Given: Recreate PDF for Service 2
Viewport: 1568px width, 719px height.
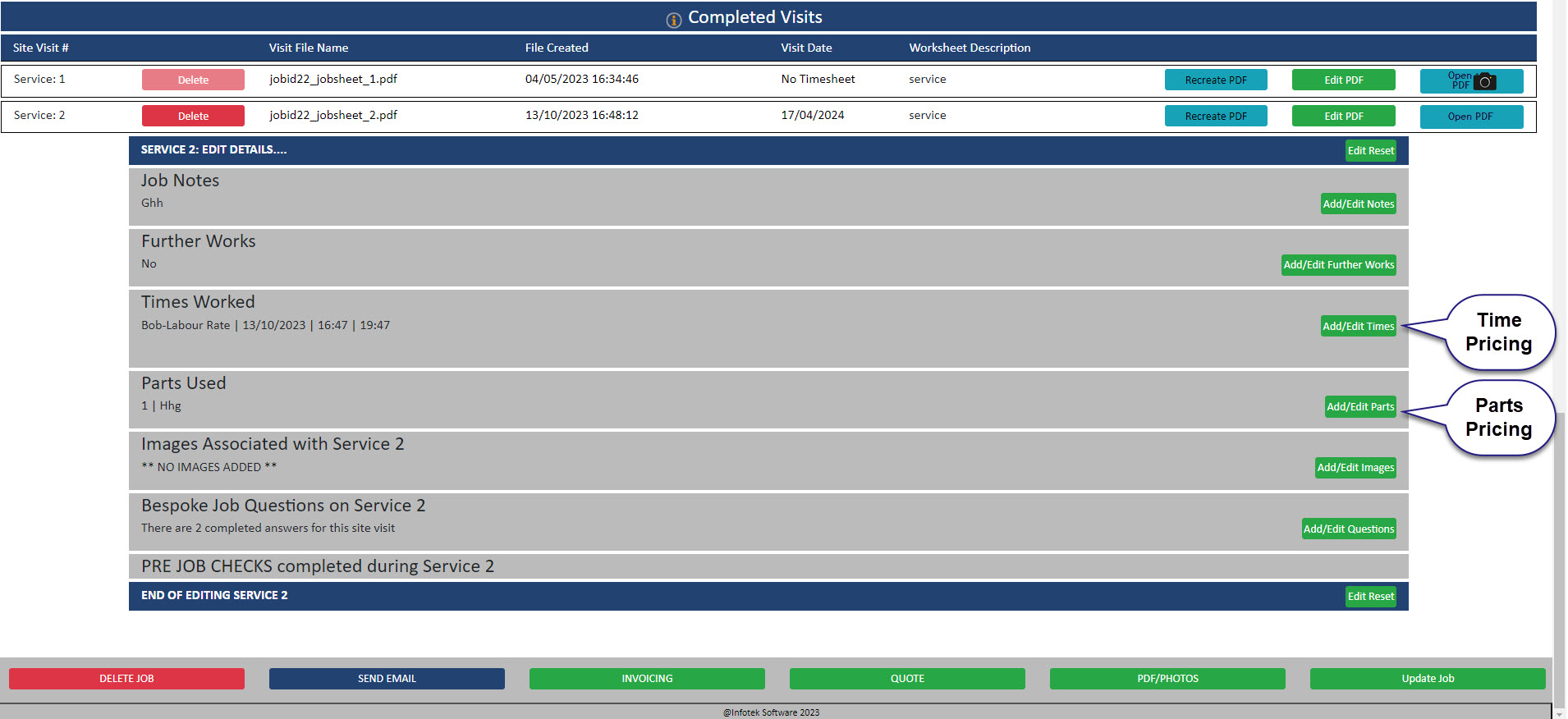Looking at the screenshot, I should [1215, 116].
